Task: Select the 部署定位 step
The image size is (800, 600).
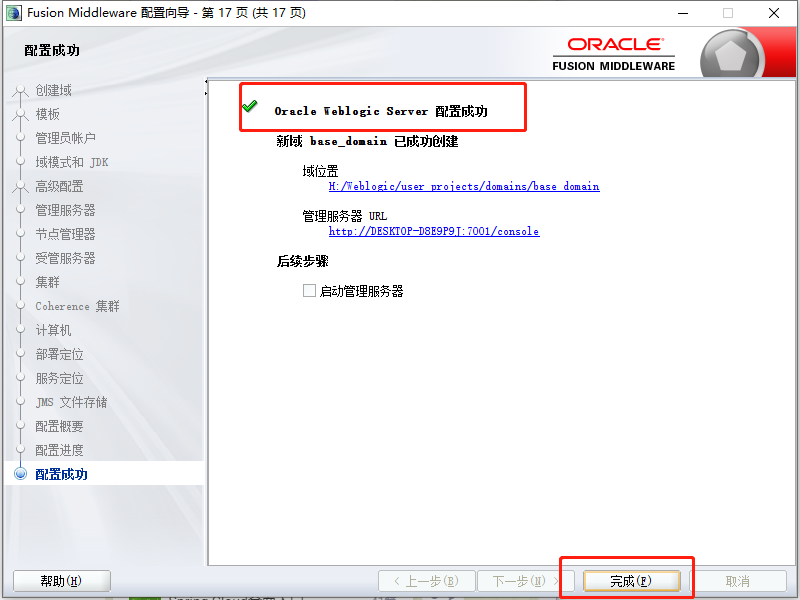Action: tap(59, 354)
